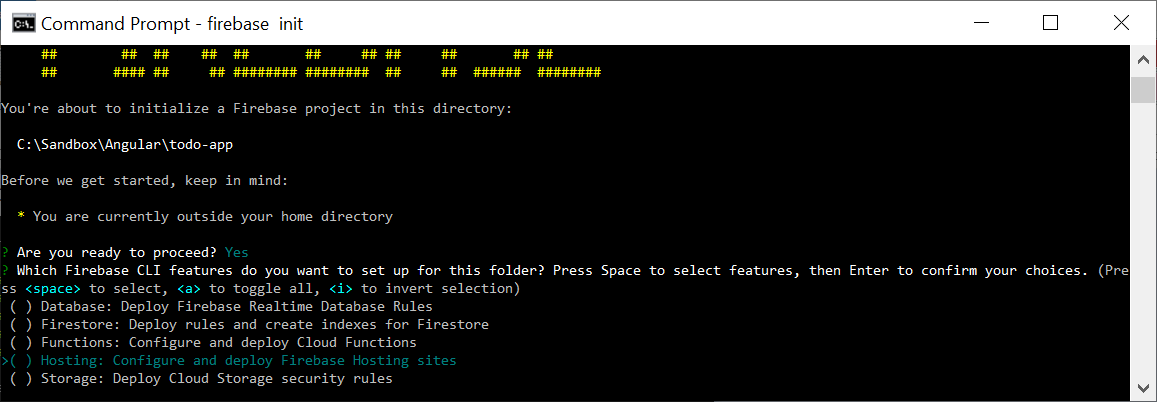Select the Hosting feature checkbox
Image resolution: width=1157 pixels, height=402 pixels.
21,361
